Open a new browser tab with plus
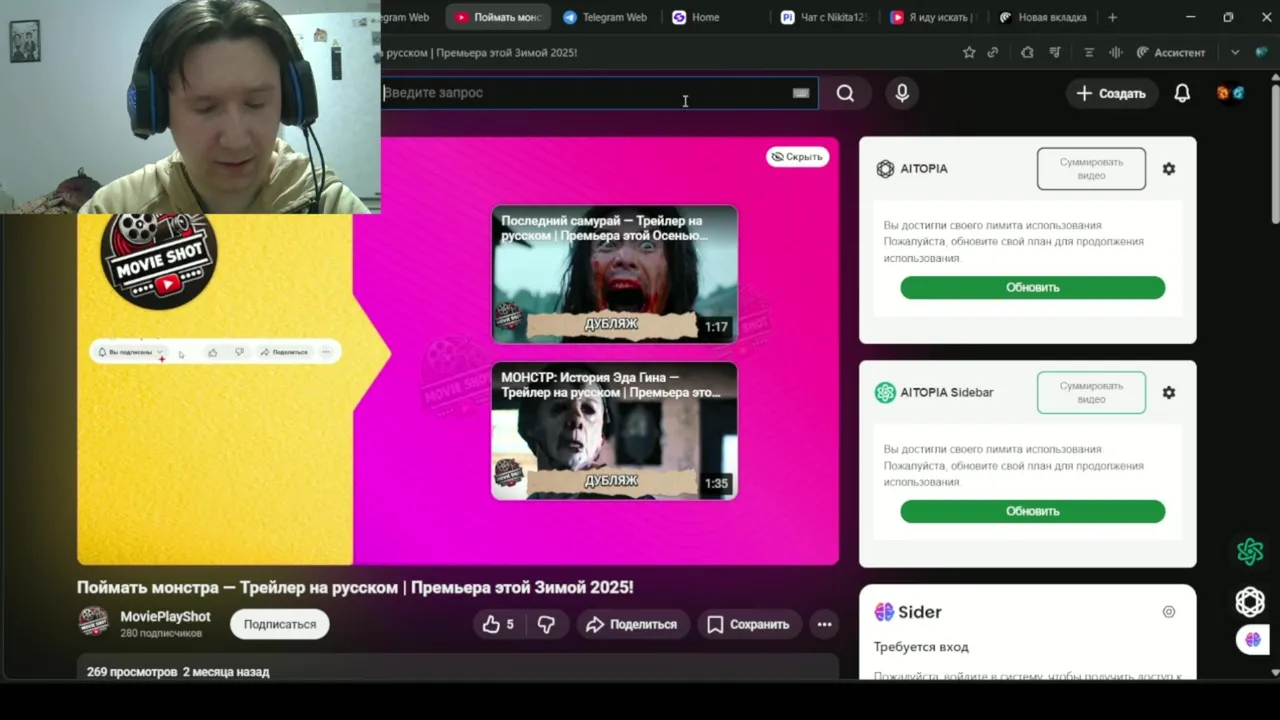This screenshot has width=1280, height=720. click(1113, 17)
